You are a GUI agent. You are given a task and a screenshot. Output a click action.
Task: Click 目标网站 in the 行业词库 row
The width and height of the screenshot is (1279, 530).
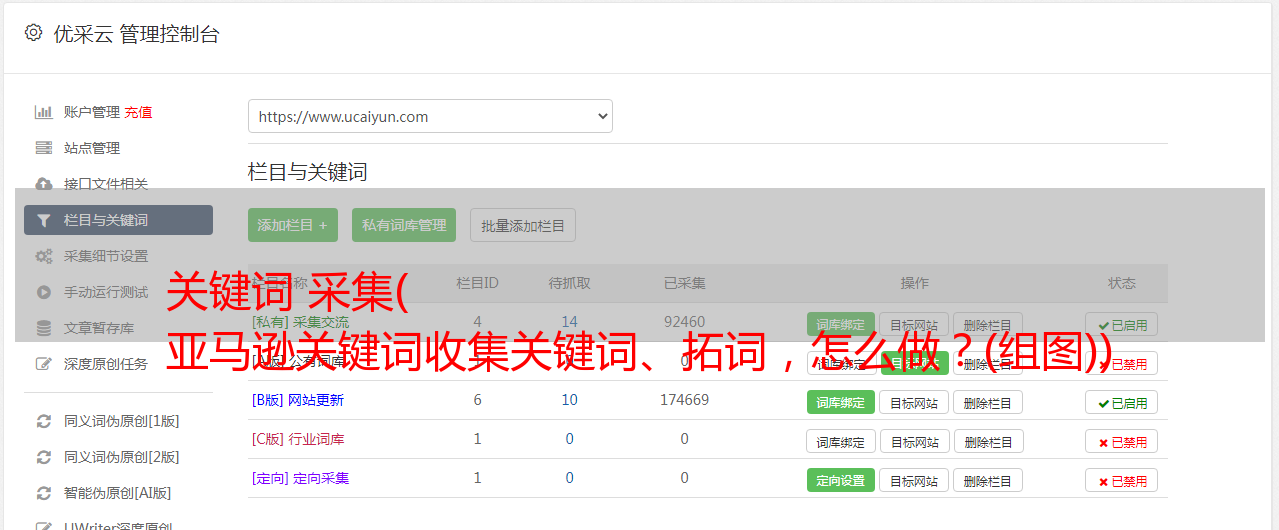click(x=914, y=441)
